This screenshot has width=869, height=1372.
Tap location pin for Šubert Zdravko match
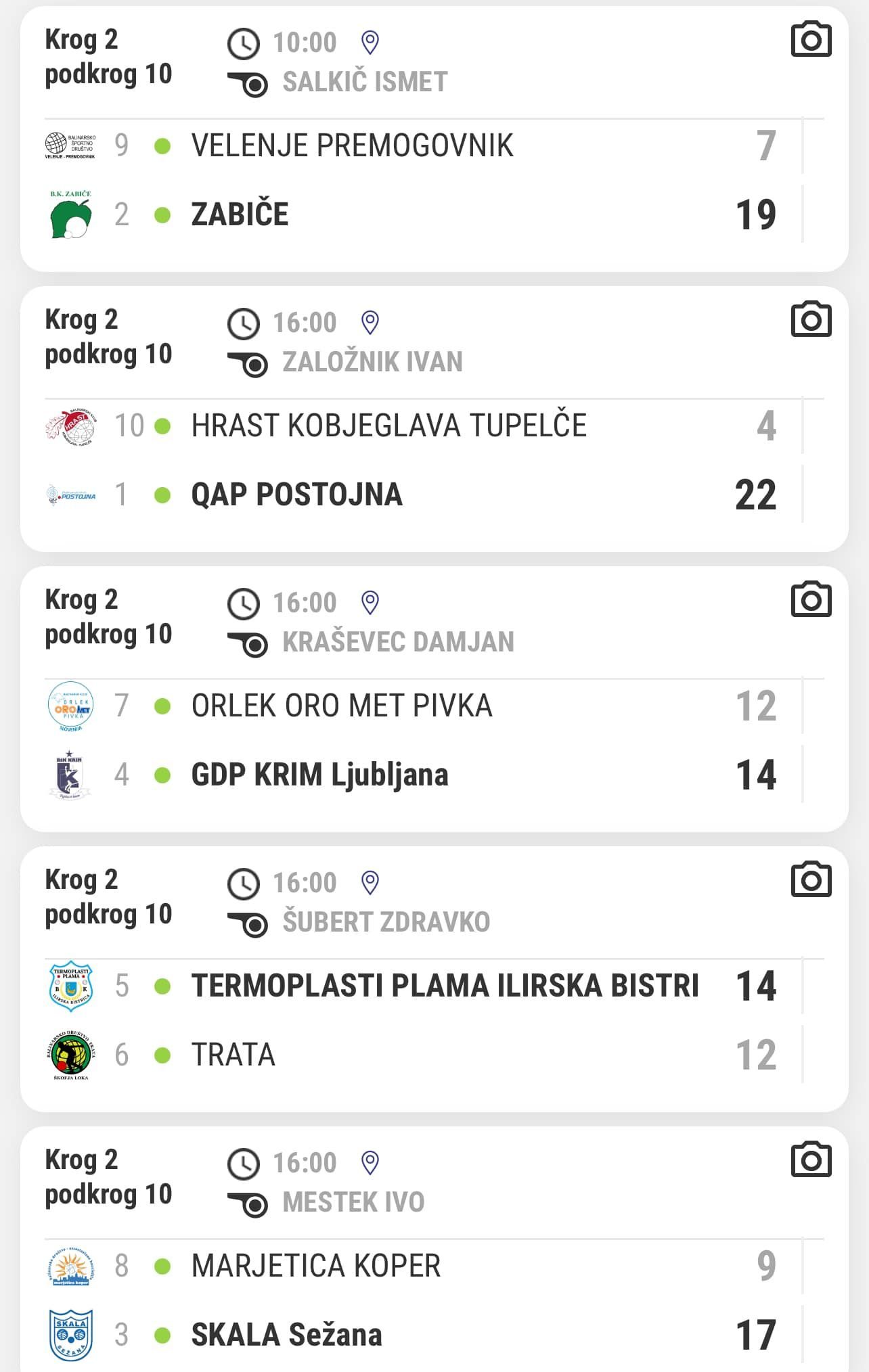pos(370,883)
